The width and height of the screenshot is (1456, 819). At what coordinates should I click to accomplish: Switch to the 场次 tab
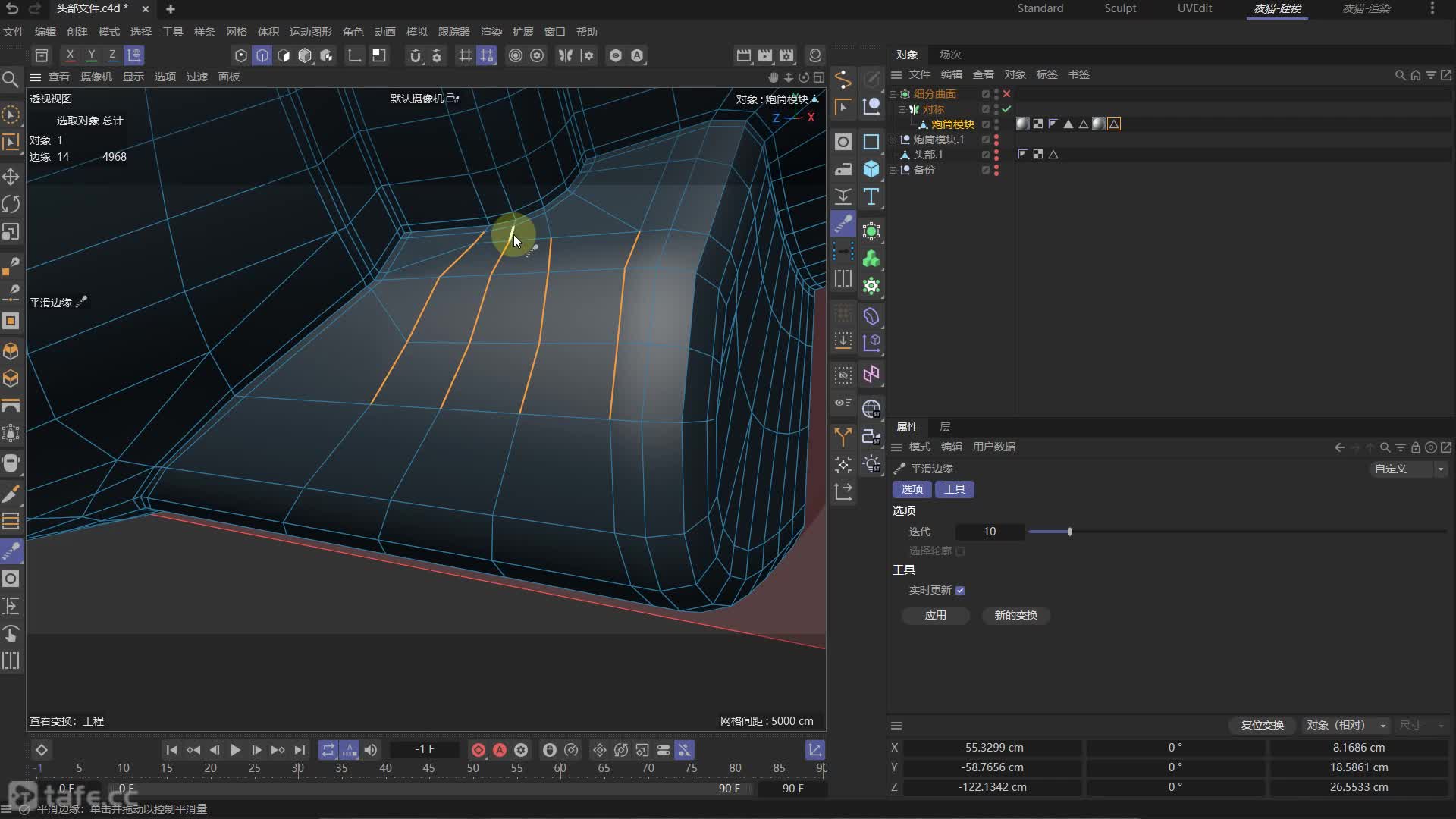point(950,55)
